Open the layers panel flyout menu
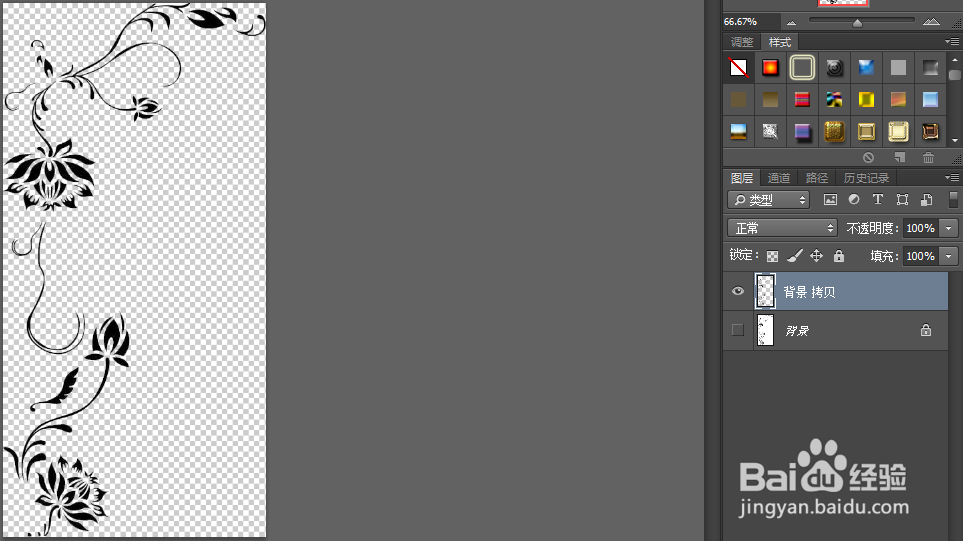The width and height of the screenshot is (963, 541). click(x=952, y=178)
